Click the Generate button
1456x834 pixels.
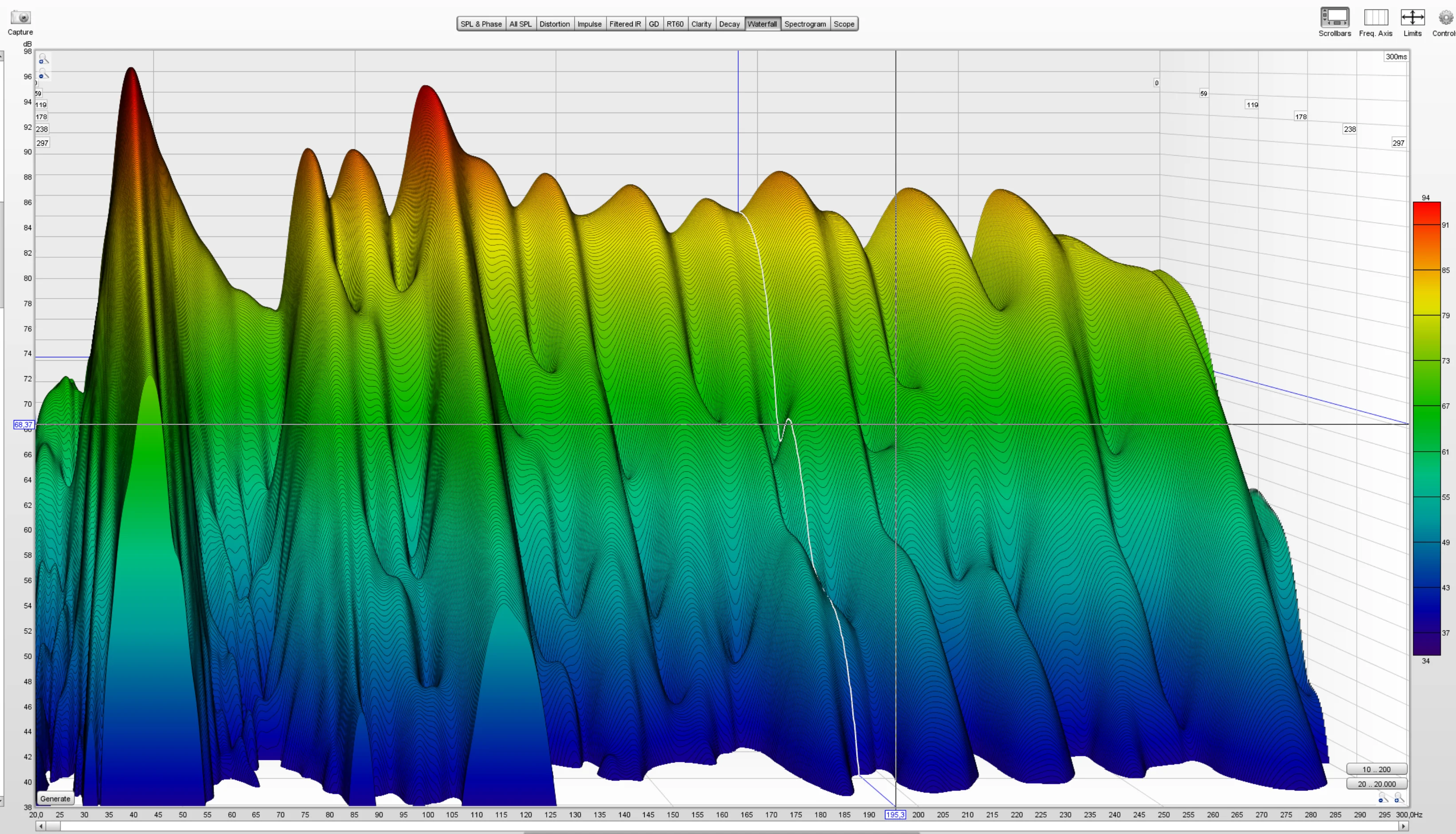[55, 799]
